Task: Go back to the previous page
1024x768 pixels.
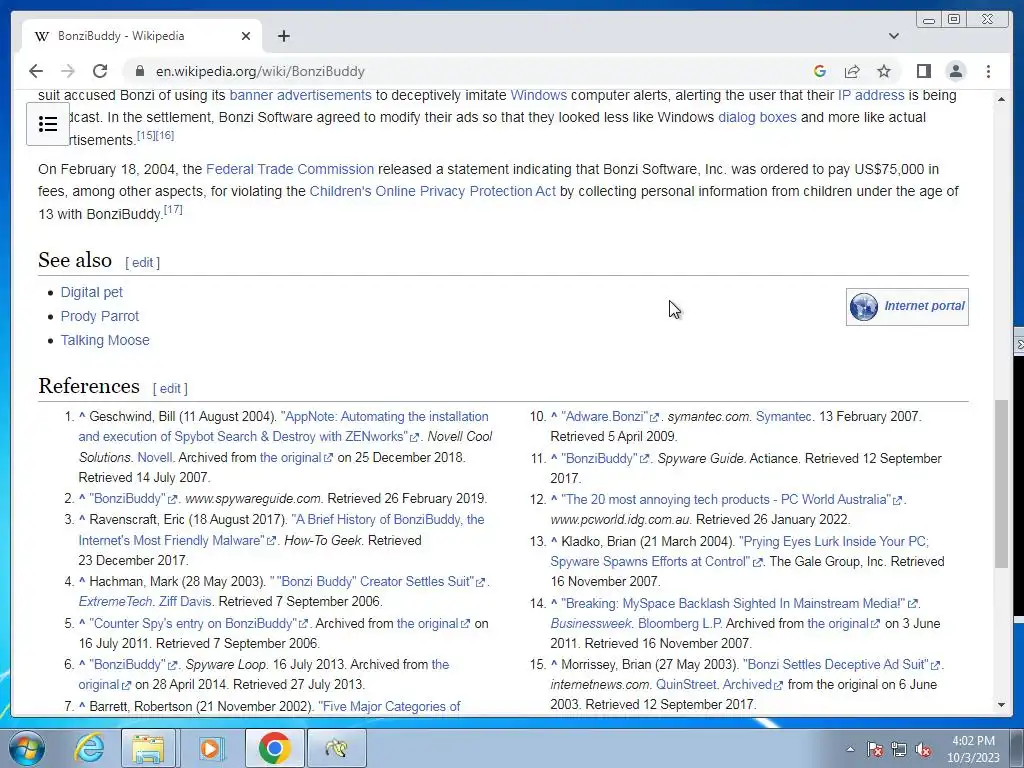Action: click(x=36, y=71)
